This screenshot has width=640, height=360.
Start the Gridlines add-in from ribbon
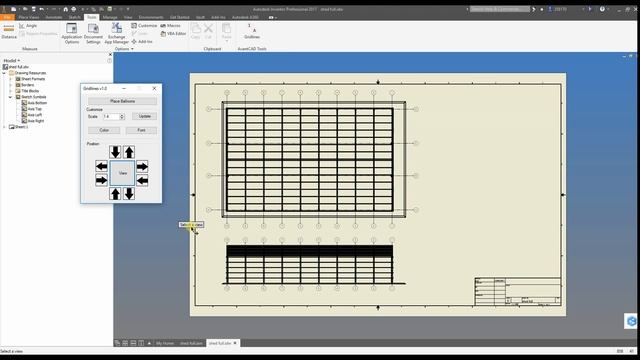(x=252, y=31)
